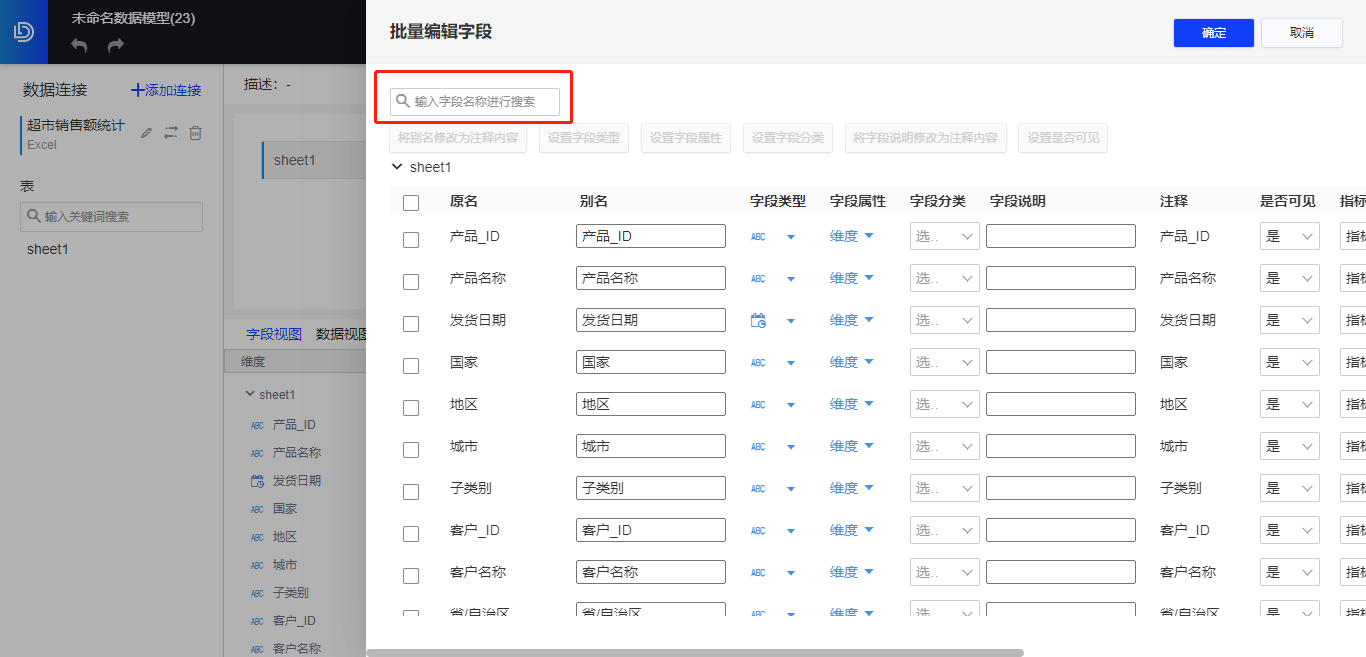Click the app logo icon in the top-left corner
This screenshot has height=657, width=1366.
23,30
